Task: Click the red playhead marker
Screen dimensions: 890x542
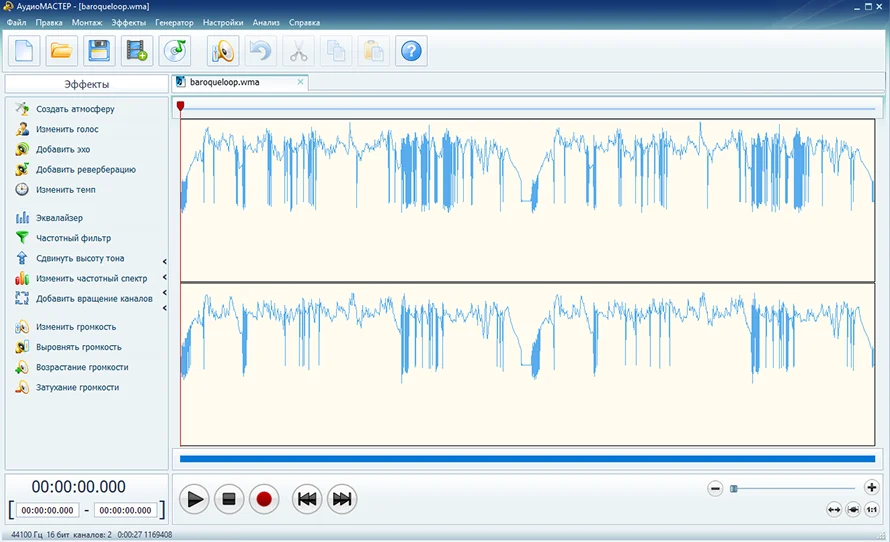Action: pos(180,106)
